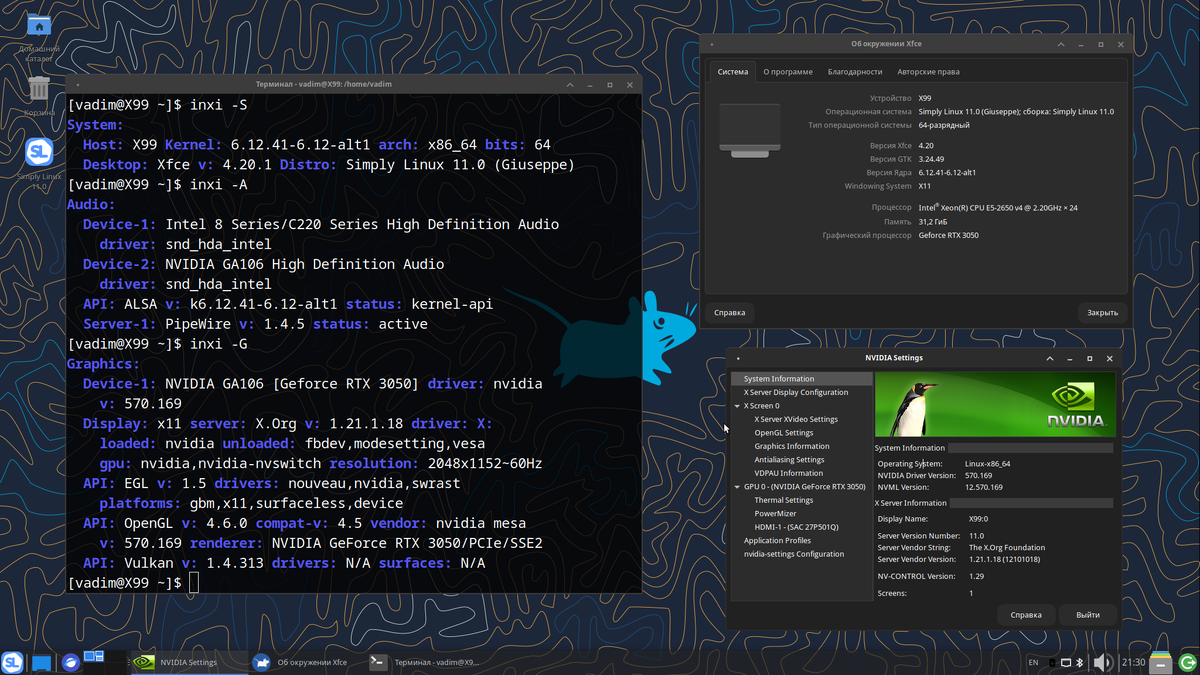Click the Help button in About Xfce
Viewport: 1200px width, 675px height.
pyautogui.click(x=730, y=312)
